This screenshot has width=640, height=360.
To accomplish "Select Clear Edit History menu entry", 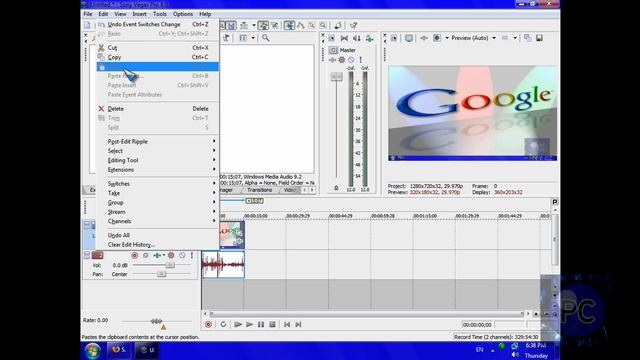I will pyautogui.click(x=157, y=244).
